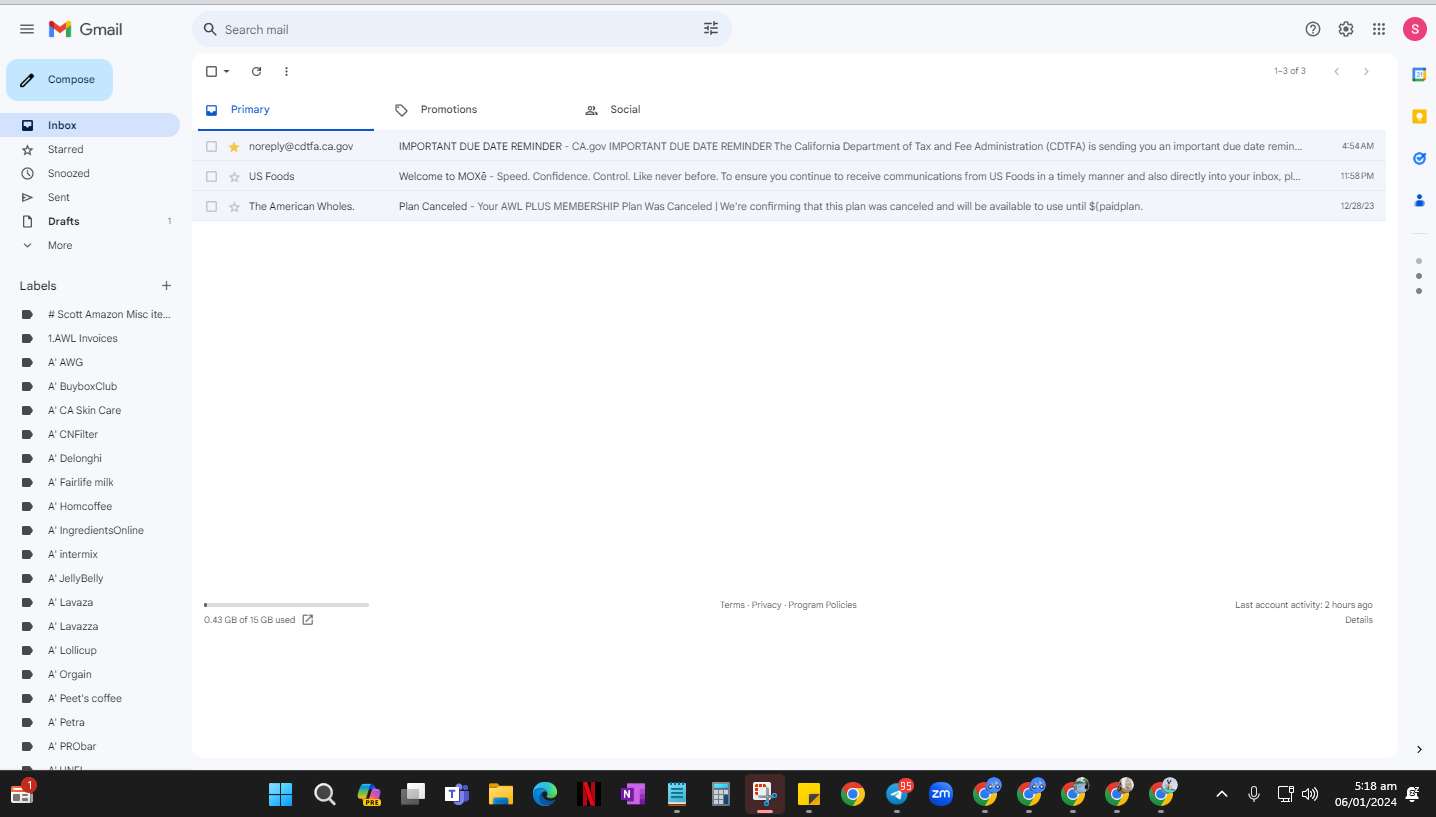Switch to the Primary tab
The height and width of the screenshot is (817, 1436).
285,110
